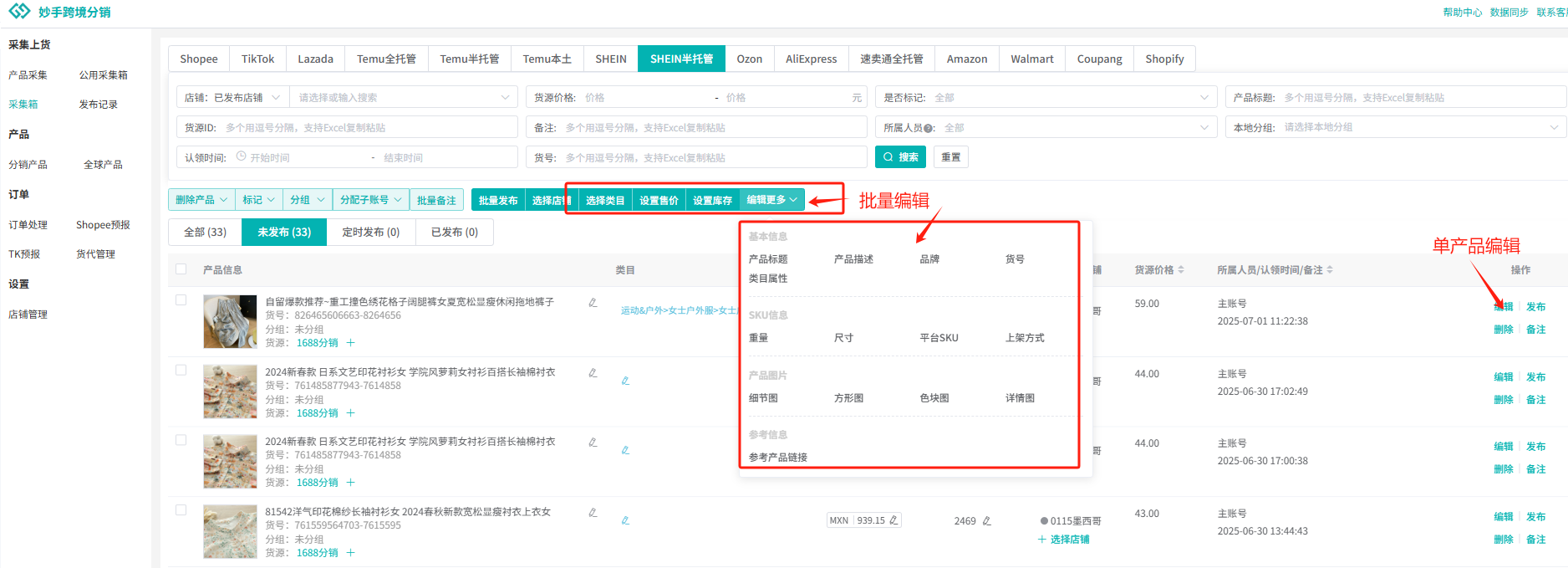Screen dimensions: 1568x568
Task: Click thumbnail of 自留爆款推荐 product
Action: pos(230,321)
